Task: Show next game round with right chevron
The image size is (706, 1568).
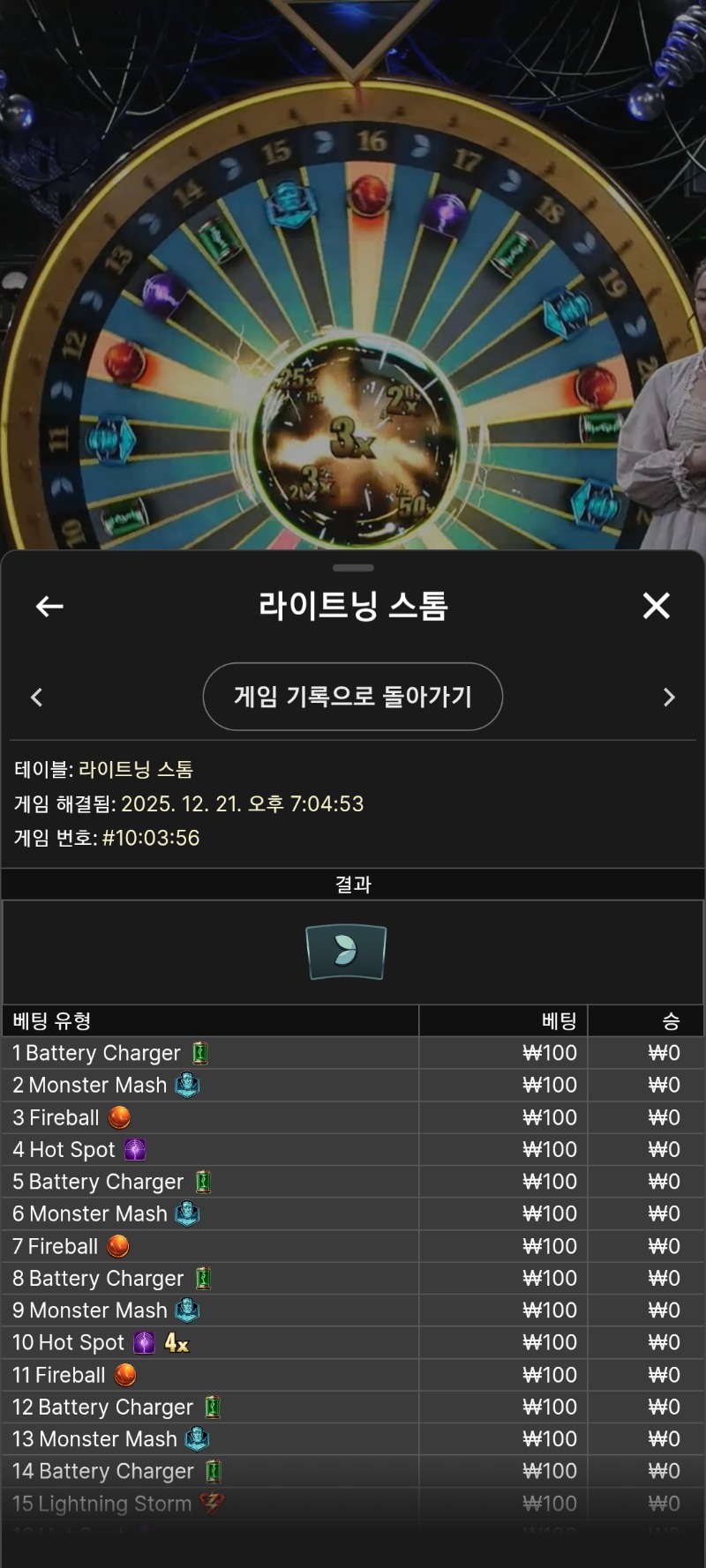Action: 669,698
